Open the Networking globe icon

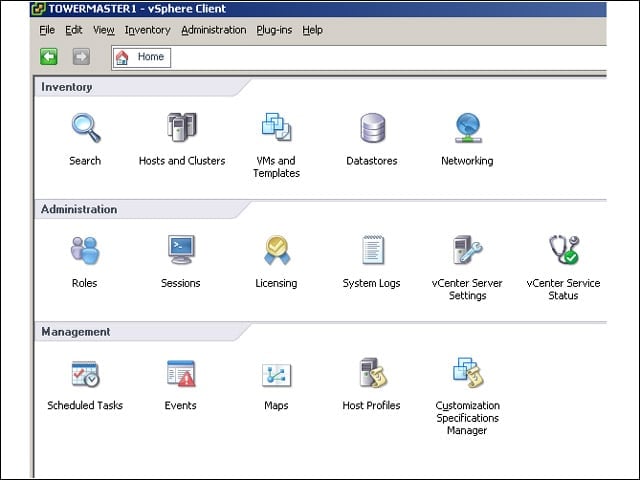pyautogui.click(x=468, y=128)
